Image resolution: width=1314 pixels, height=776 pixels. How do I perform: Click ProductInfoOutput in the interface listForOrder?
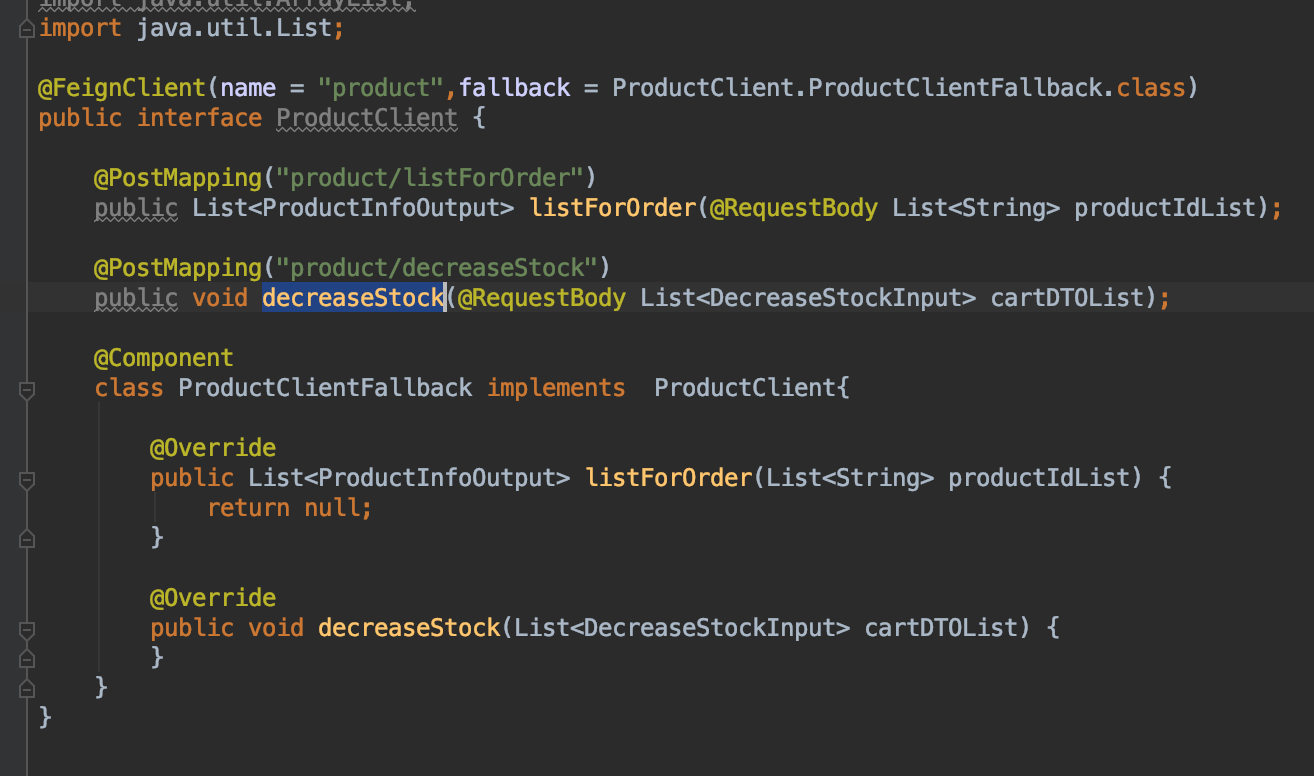click(381, 208)
